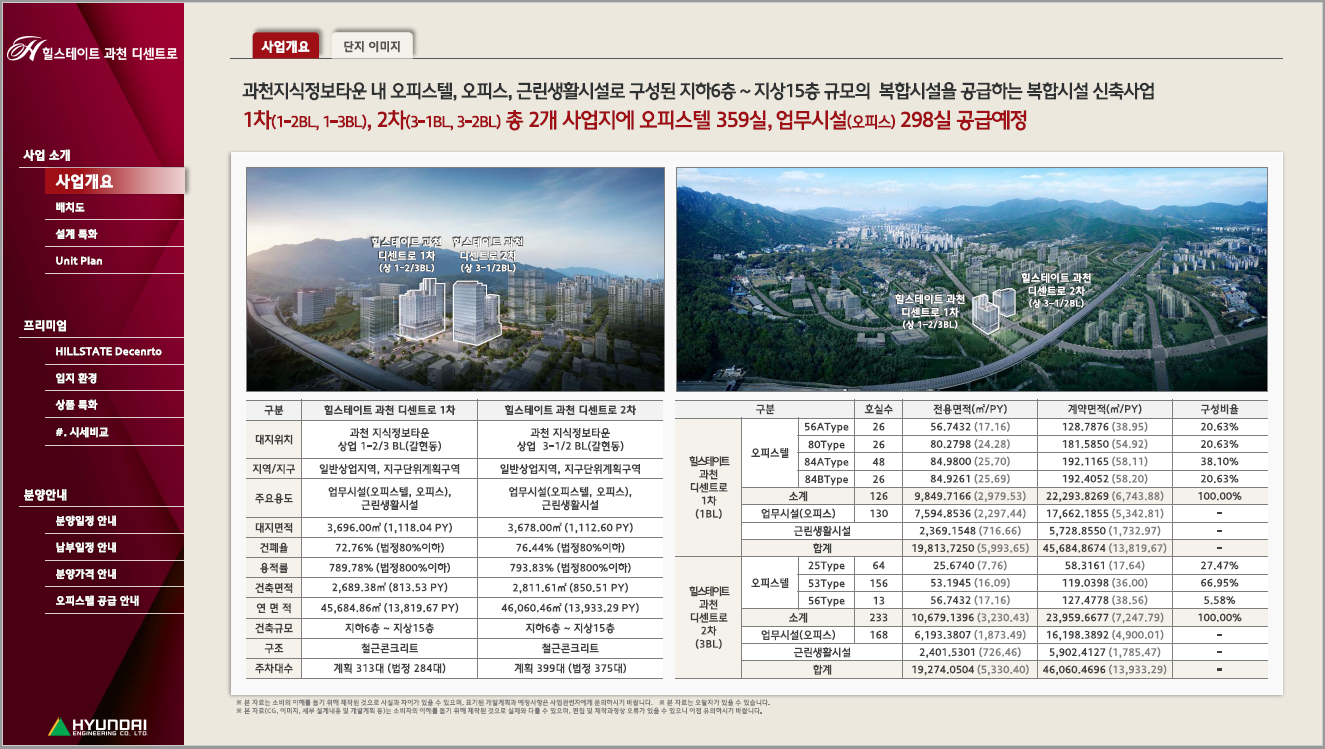Switch to the 사업개요 tab
The height and width of the screenshot is (749, 1325).
[x=287, y=46]
